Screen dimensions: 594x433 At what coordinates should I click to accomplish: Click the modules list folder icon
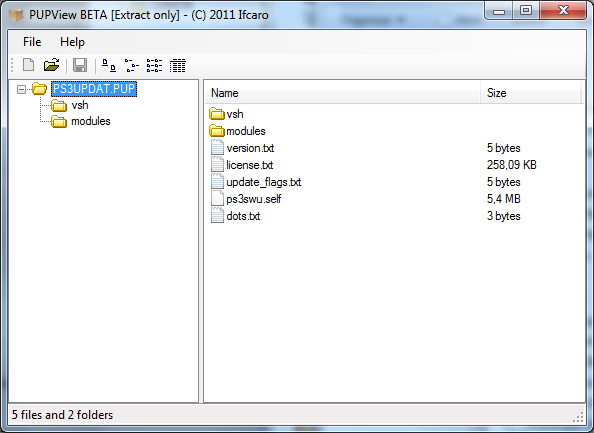coord(217,130)
